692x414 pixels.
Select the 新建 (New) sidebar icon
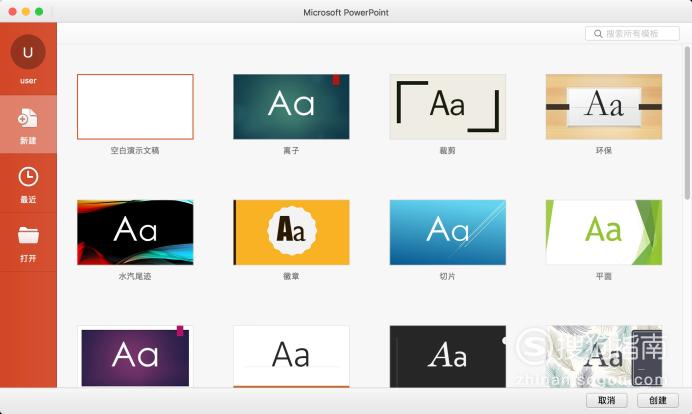click(x=28, y=118)
